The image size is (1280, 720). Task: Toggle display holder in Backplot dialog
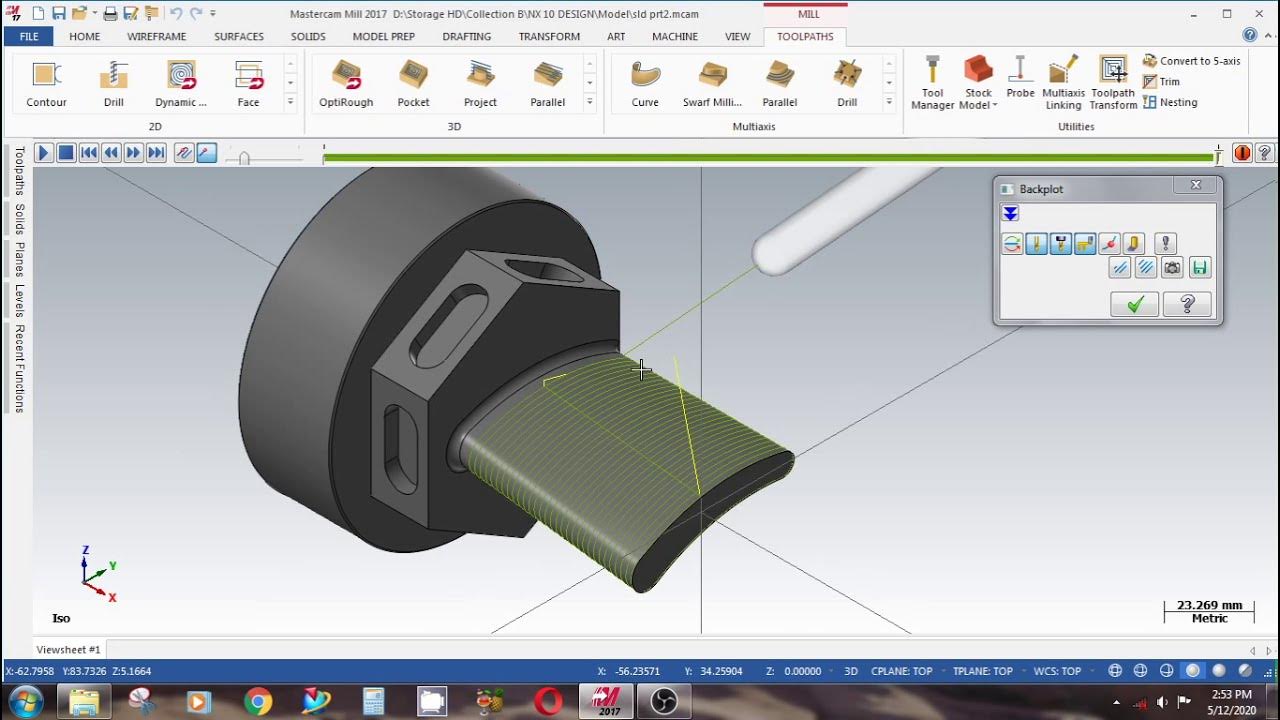point(1061,243)
